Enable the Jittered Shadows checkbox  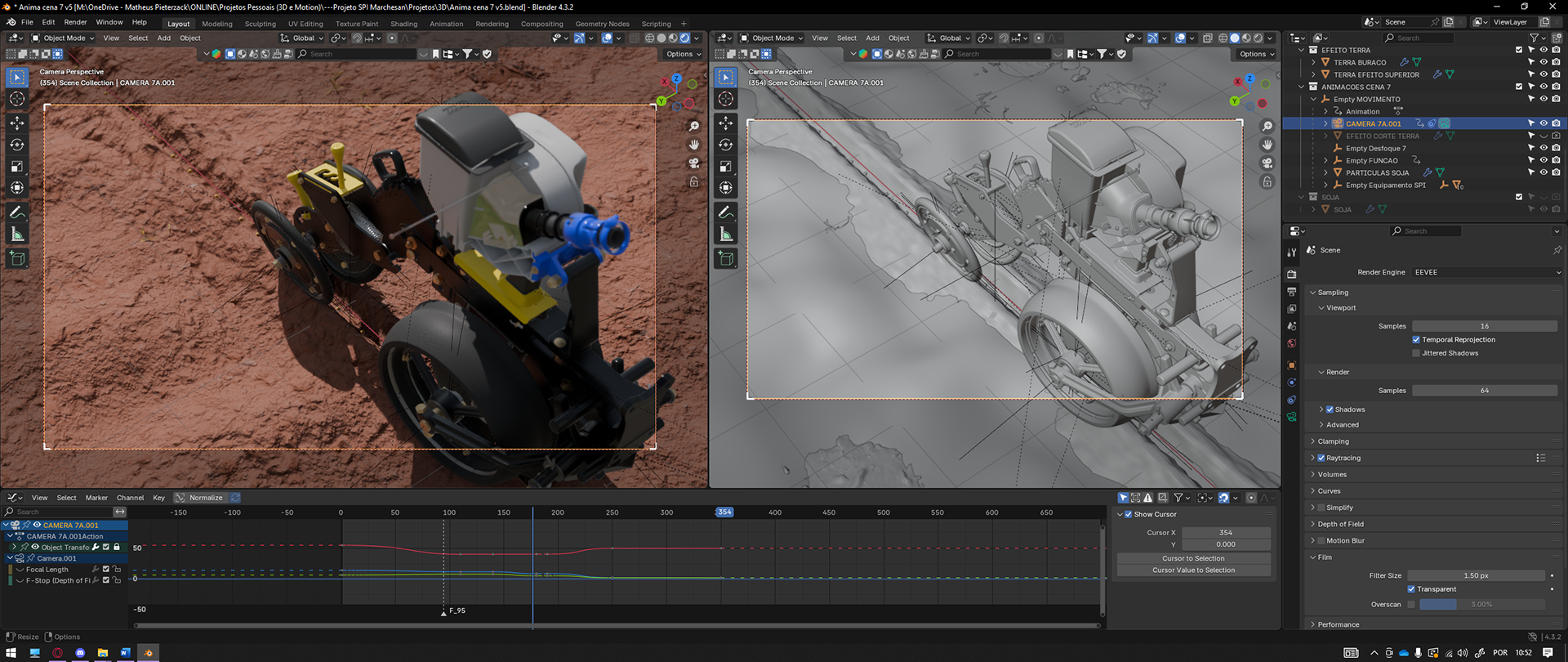[x=1416, y=353]
